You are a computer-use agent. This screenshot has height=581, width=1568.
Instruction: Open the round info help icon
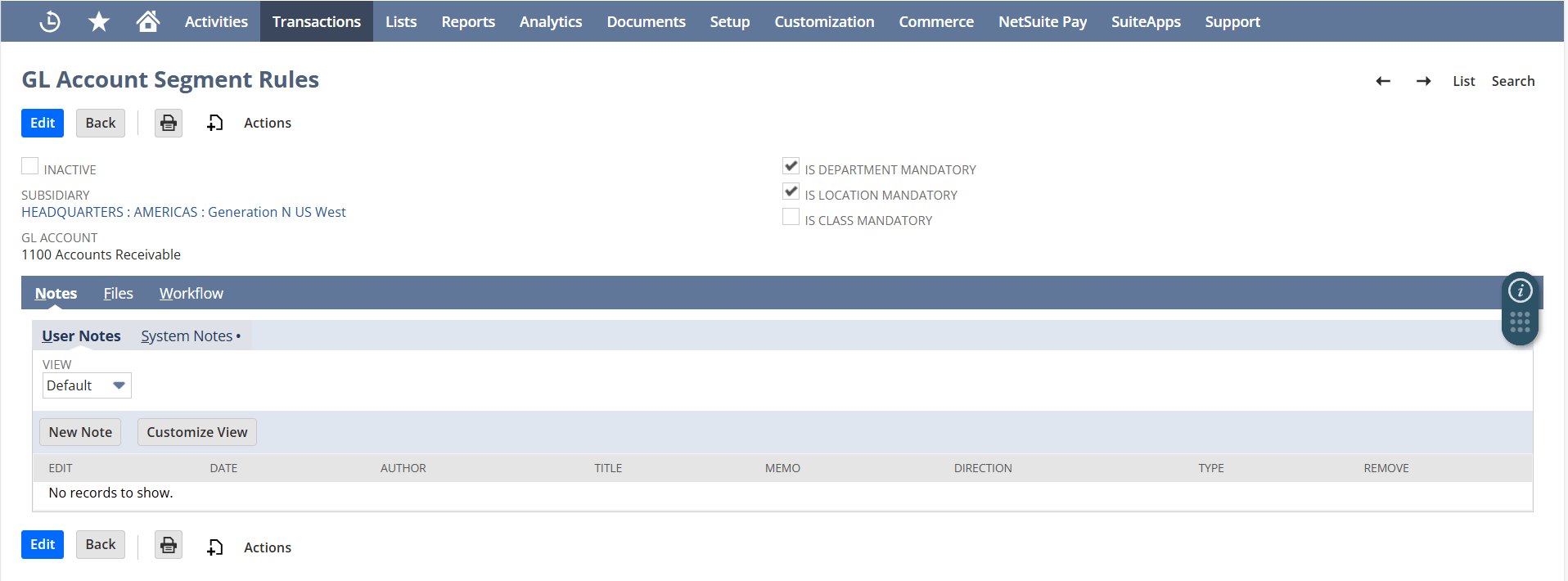tap(1520, 290)
